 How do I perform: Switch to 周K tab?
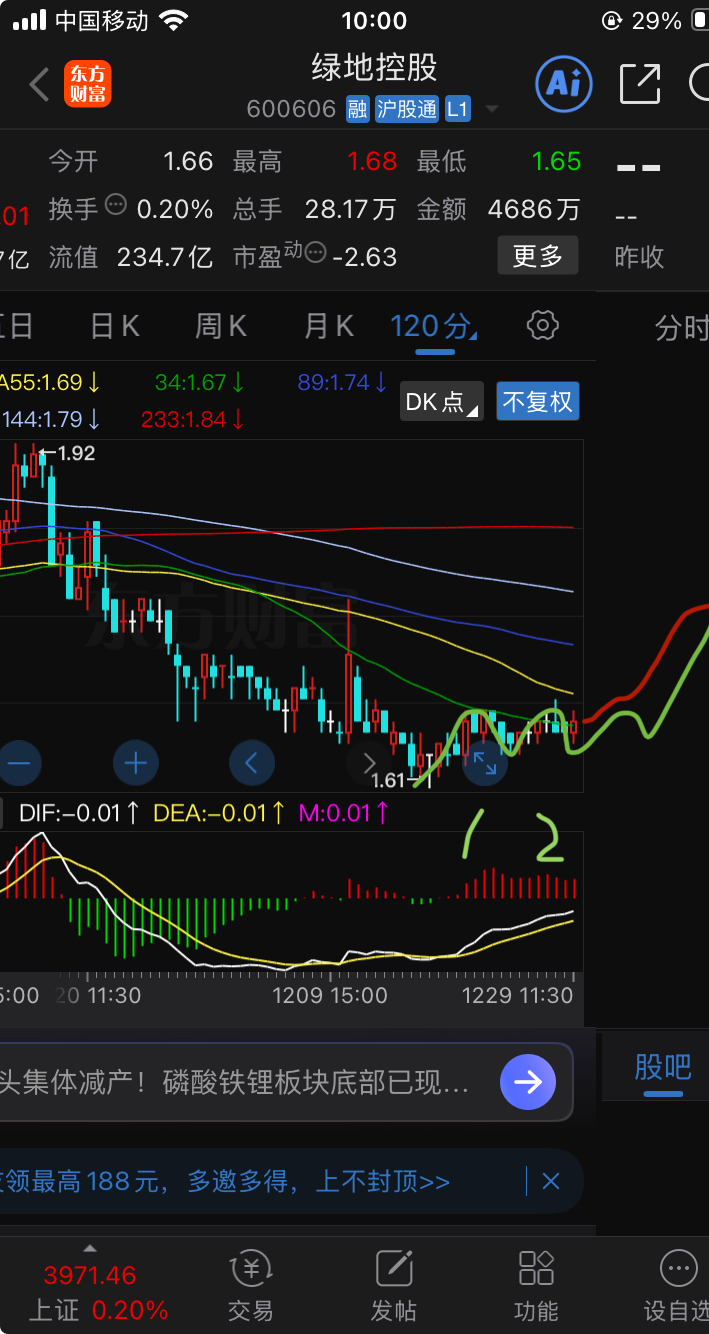point(221,326)
